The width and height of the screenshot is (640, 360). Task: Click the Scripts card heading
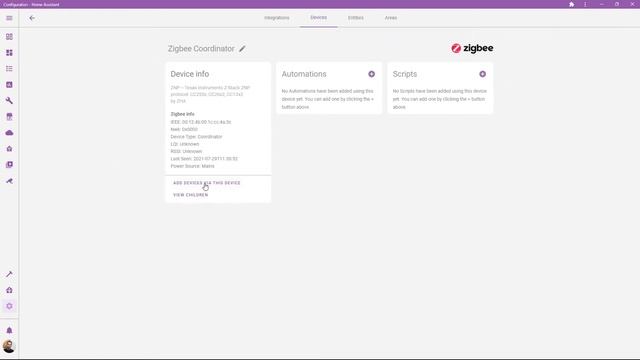click(405, 74)
